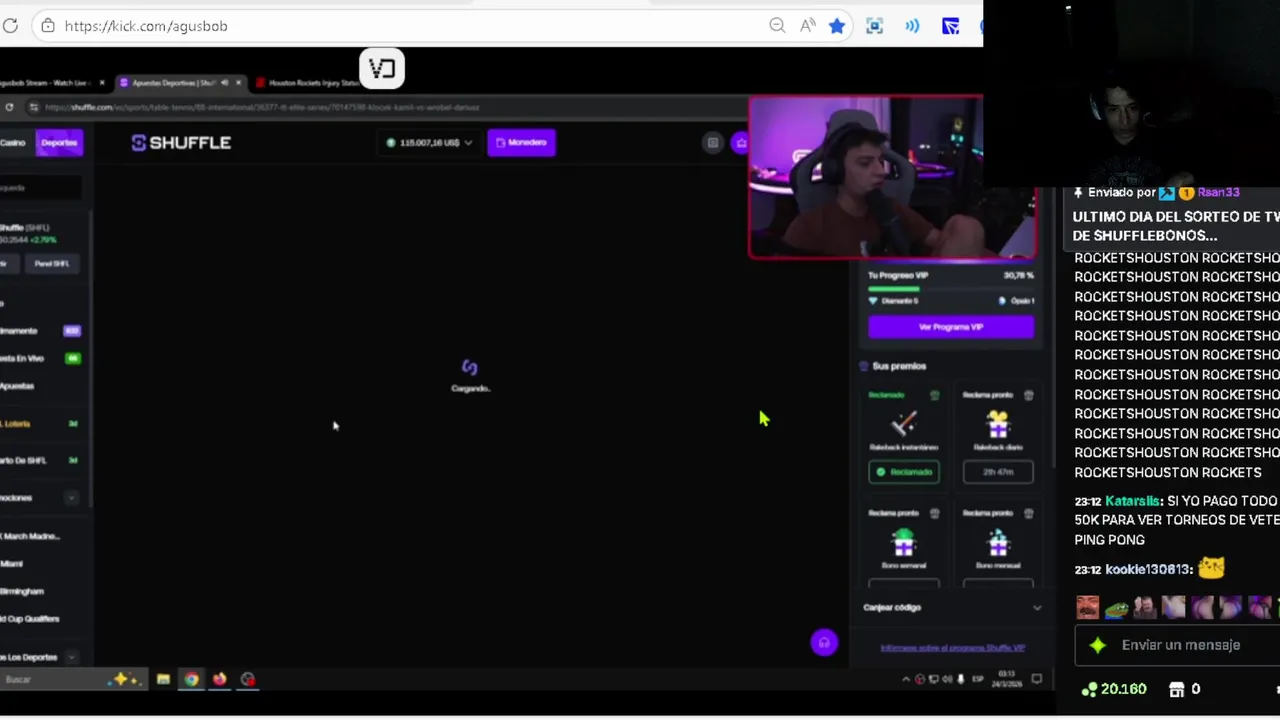Open the OBS icon on the taskbar
1280x720 pixels.
coord(248,680)
